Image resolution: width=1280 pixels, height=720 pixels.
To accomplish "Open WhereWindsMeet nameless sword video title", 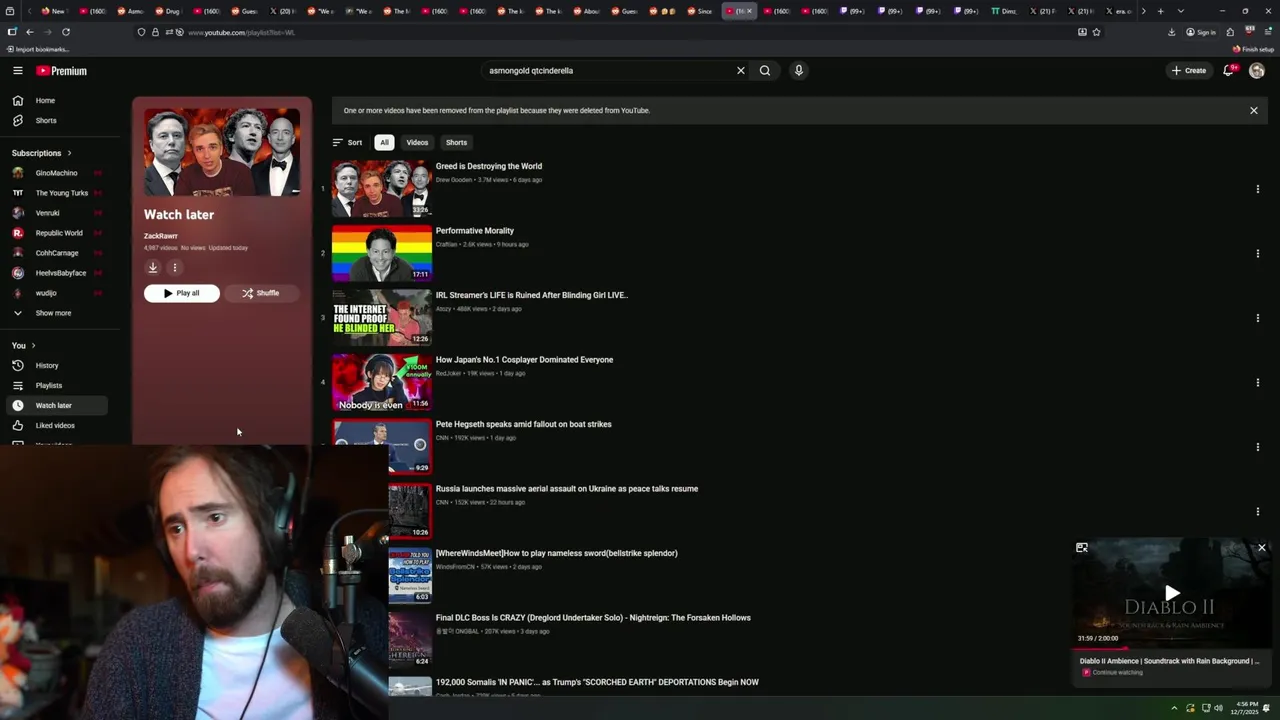I will [x=556, y=553].
